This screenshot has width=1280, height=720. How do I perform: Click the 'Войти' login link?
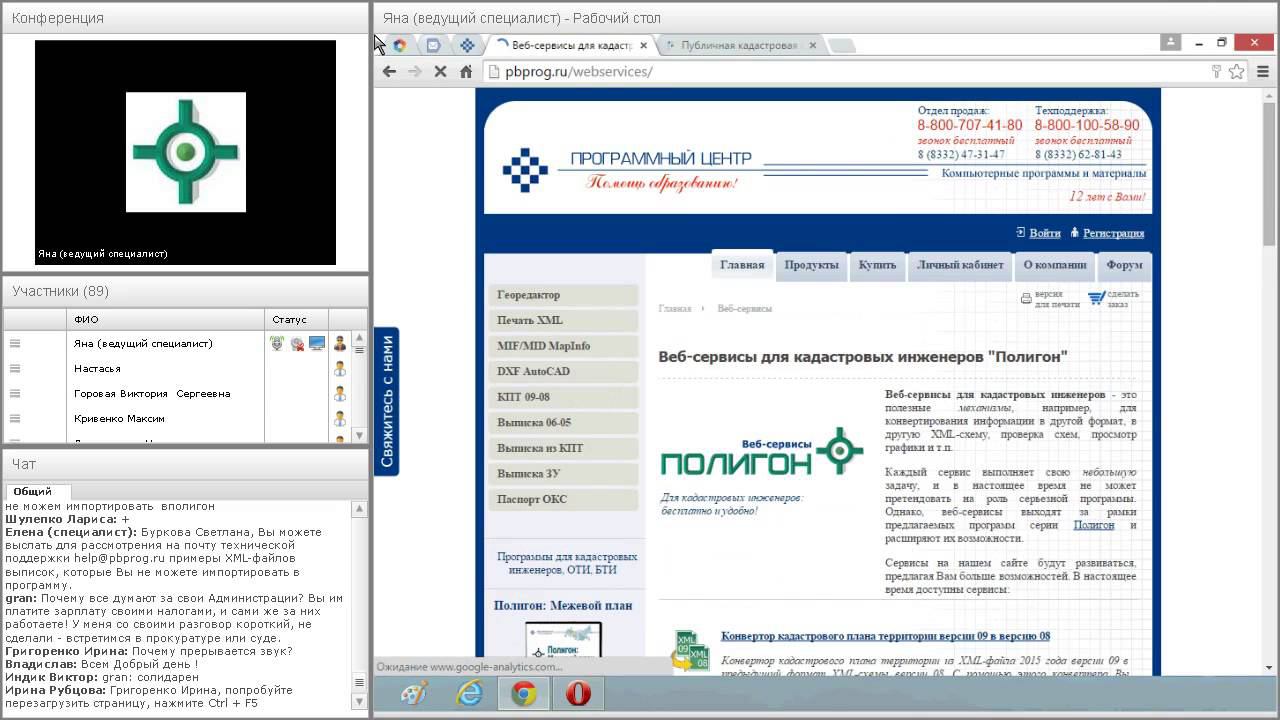click(1044, 233)
